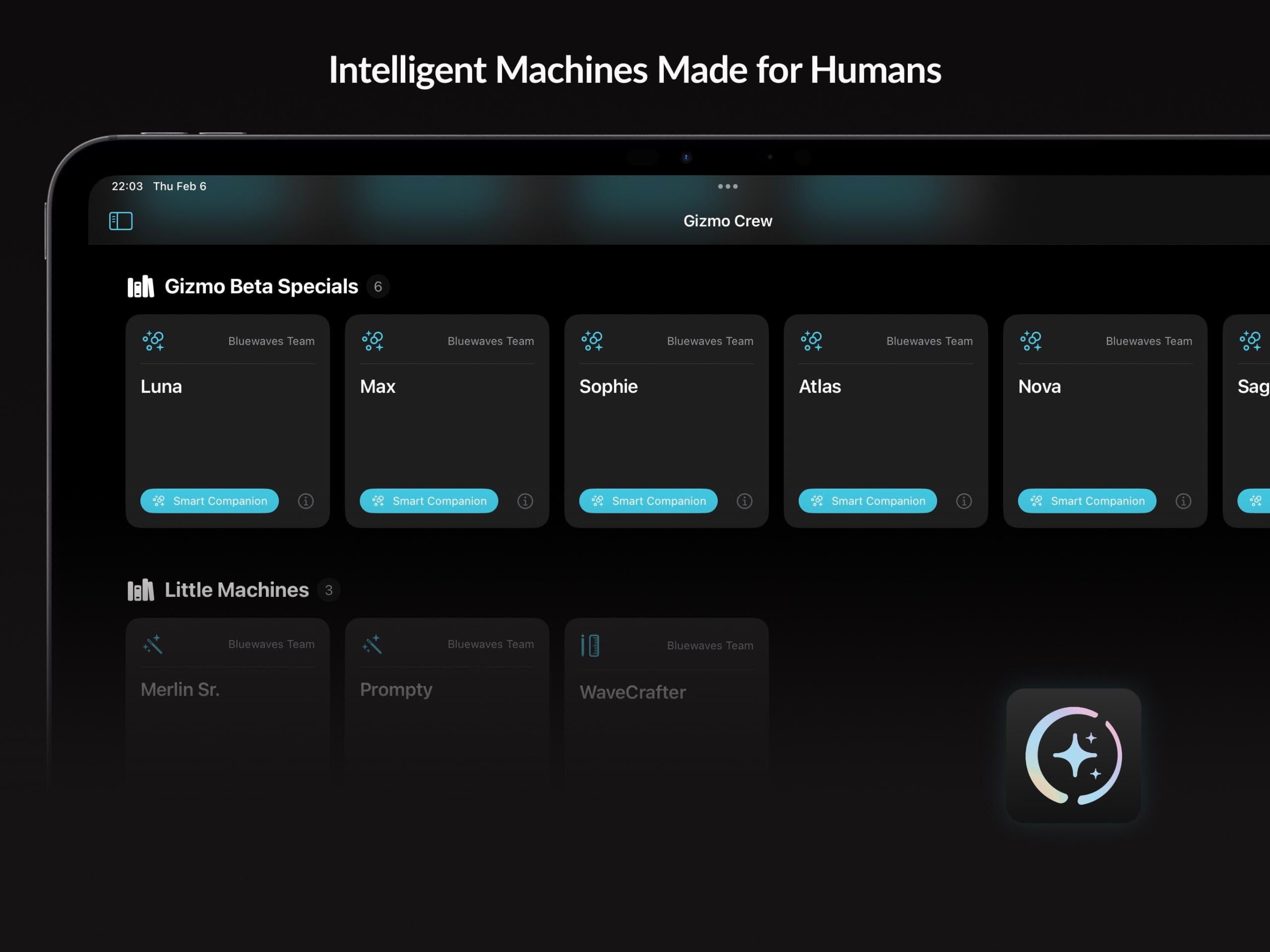This screenshot has width=1270, height=952.
Task: Show info for the Nova companion
Action: (x=1183, y=501)
